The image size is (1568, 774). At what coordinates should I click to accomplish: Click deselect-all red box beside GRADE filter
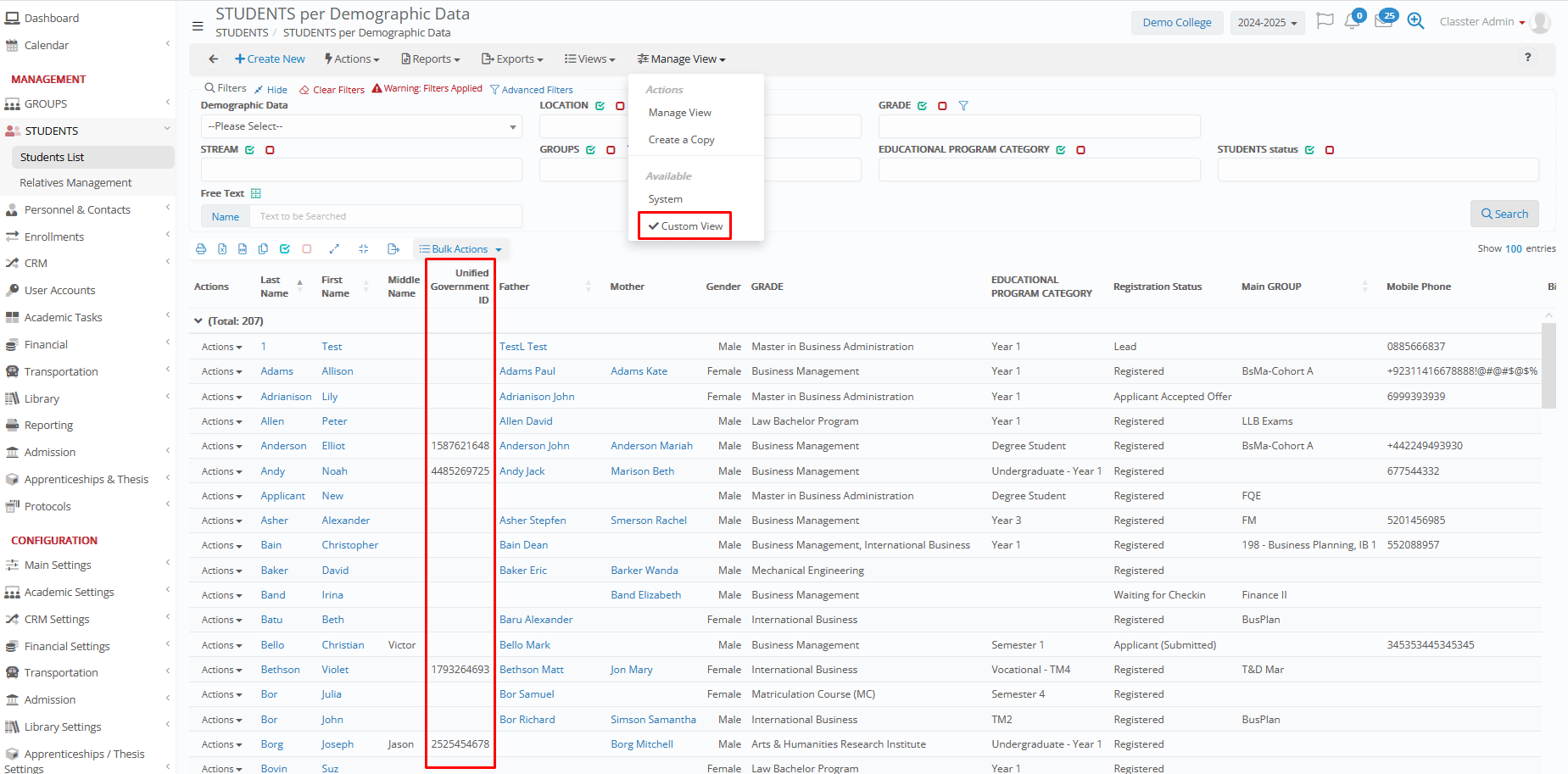[942, 106]
